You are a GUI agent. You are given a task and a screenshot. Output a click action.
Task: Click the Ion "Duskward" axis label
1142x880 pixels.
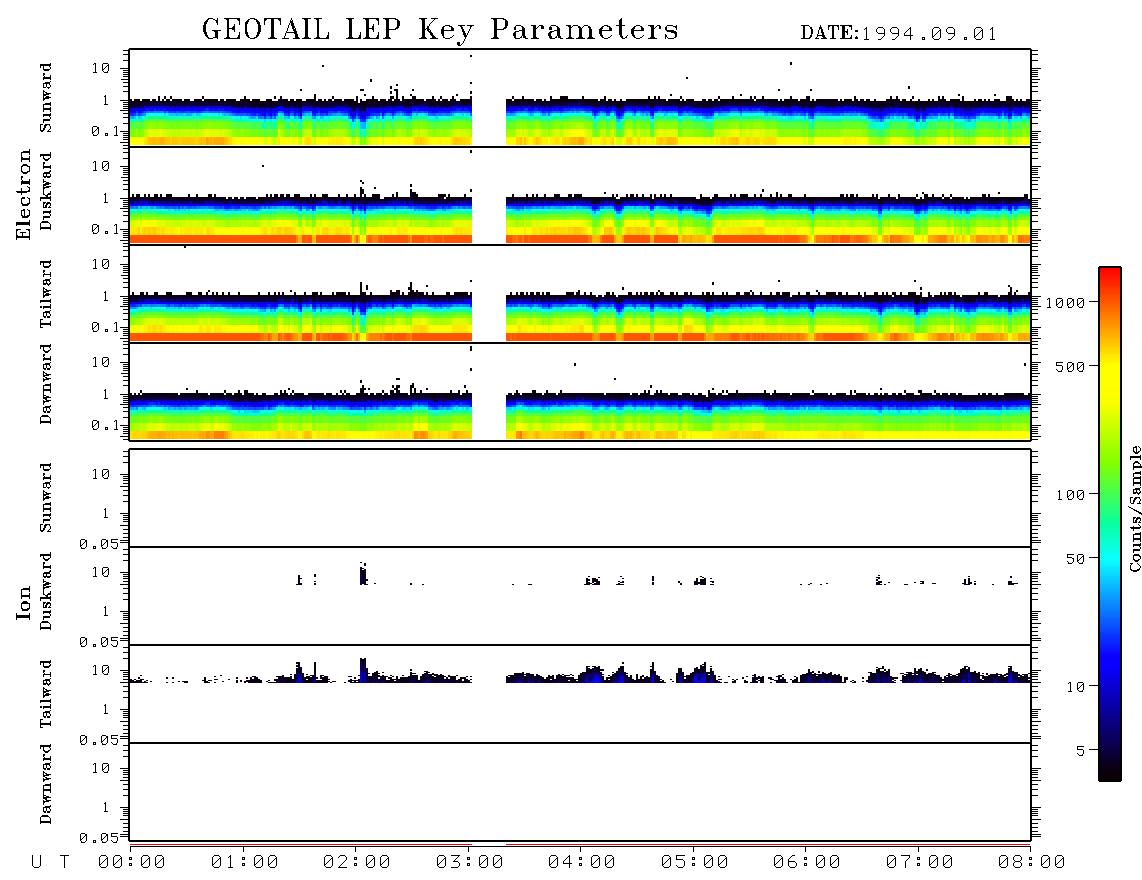click(46, 591)
